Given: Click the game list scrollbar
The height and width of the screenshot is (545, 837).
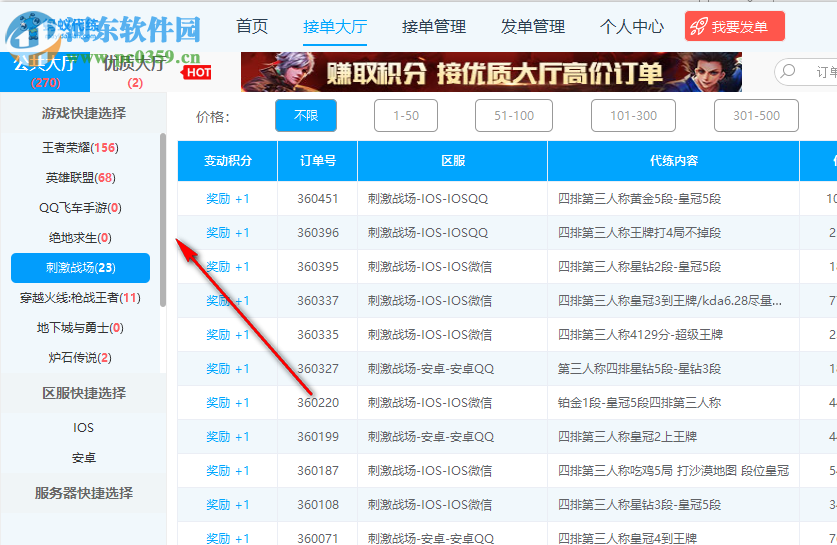Looking at the screenshot, I should click(163, 220).
